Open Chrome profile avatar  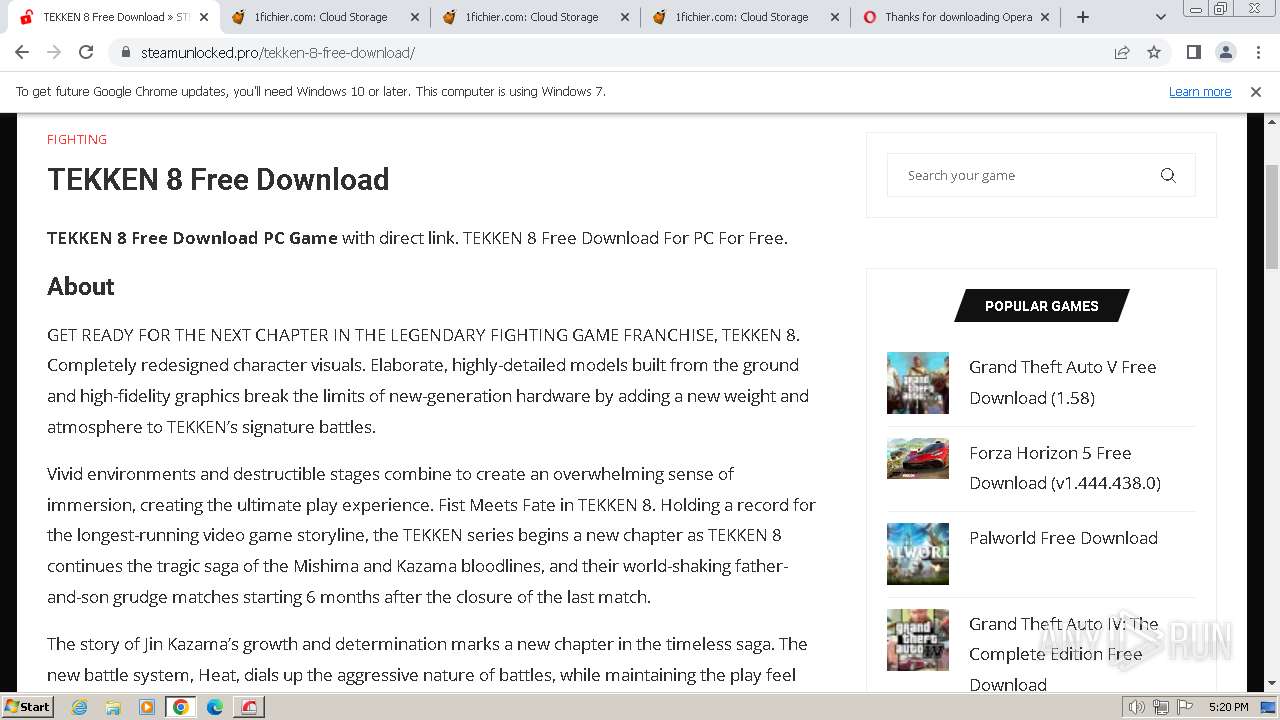[x=1225, y=52]
